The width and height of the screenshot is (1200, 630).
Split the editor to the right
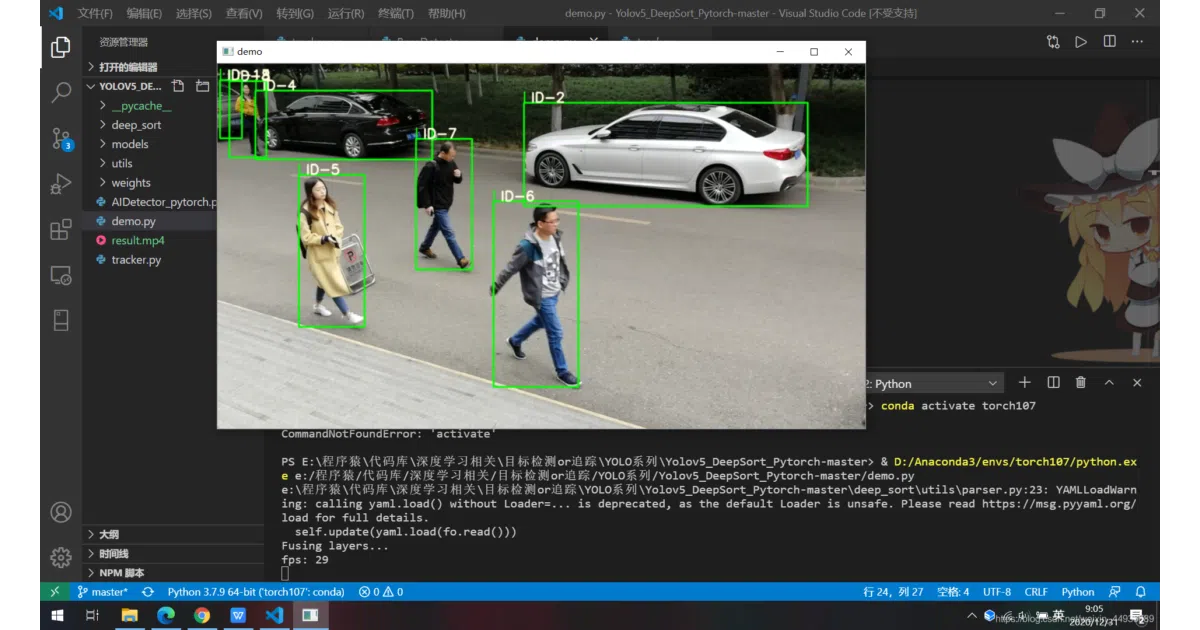1109,42
